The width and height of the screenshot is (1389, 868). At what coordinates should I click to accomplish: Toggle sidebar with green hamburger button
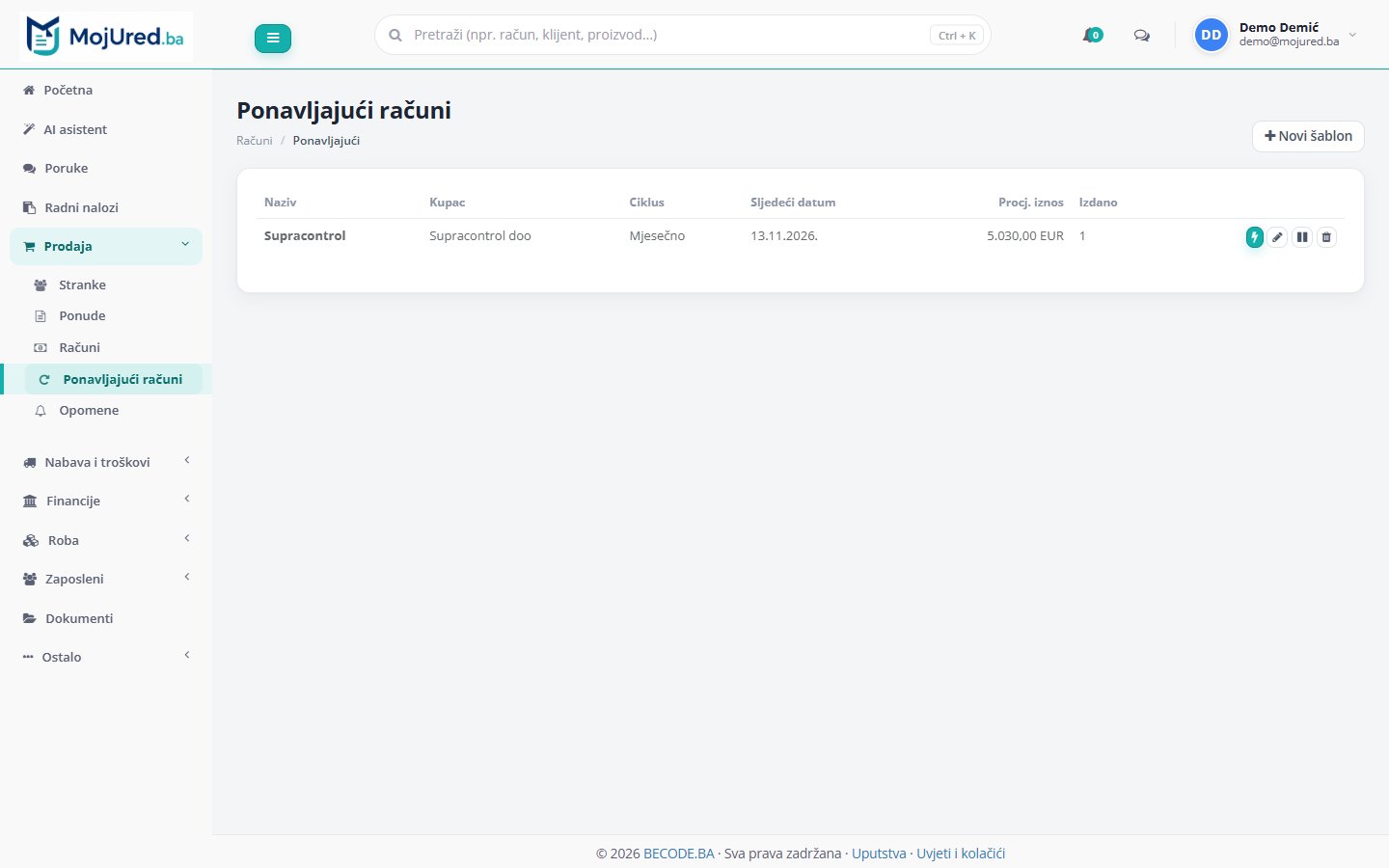click(273, 39)
